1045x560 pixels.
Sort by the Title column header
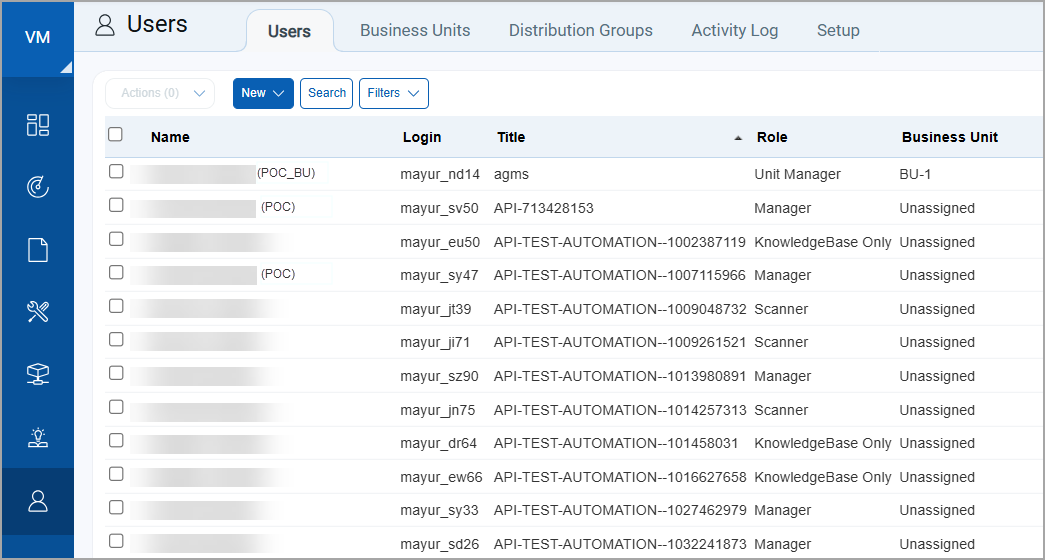pyautogui.click(x=511, y=137)
